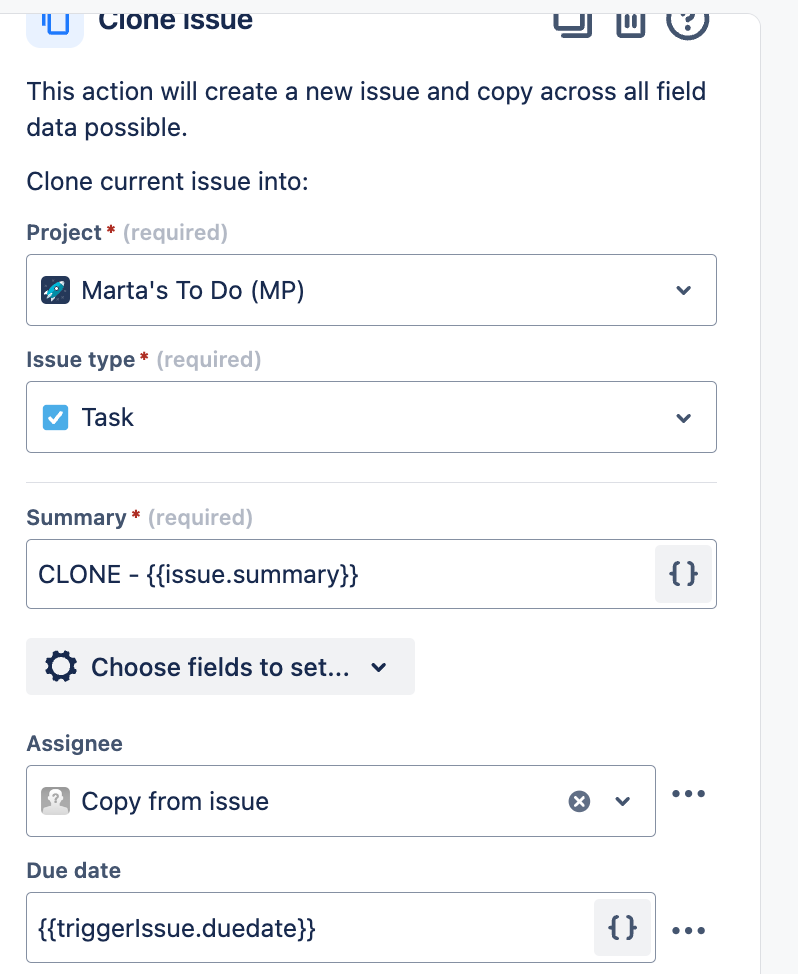The height and width of the screenshot is (974, 798).
Task: Click into the Summary text field
Action: coord(340,574)
